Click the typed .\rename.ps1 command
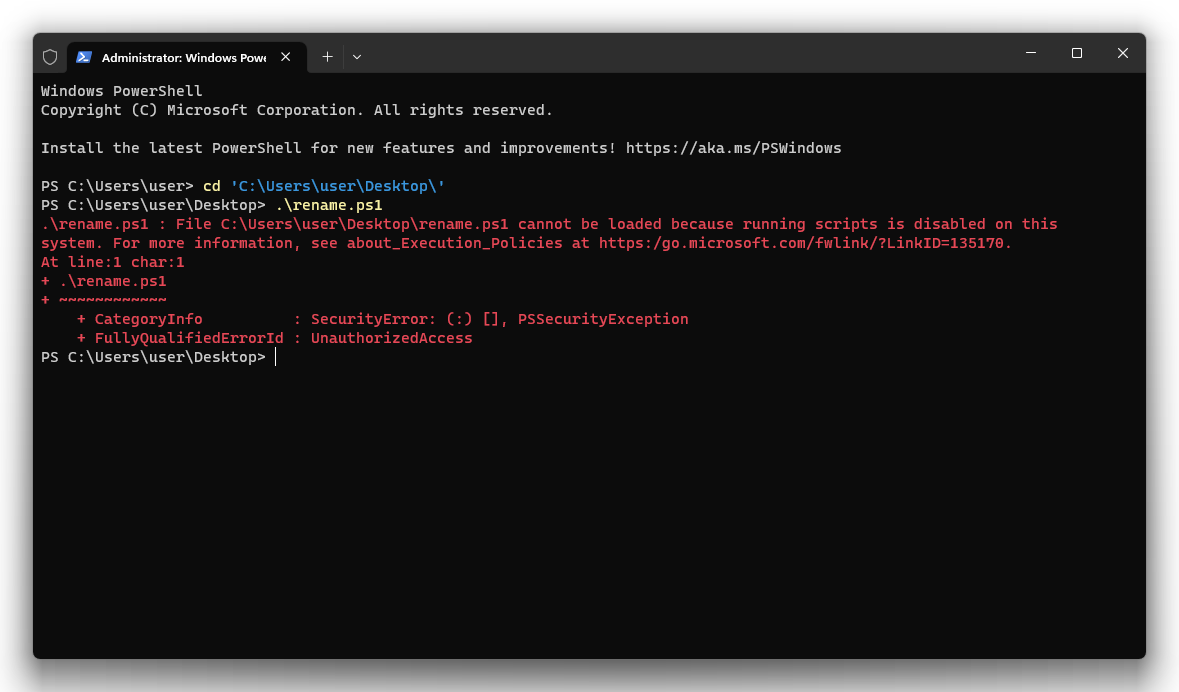This screenshot has width=1179, height=692. coord(329,205)
